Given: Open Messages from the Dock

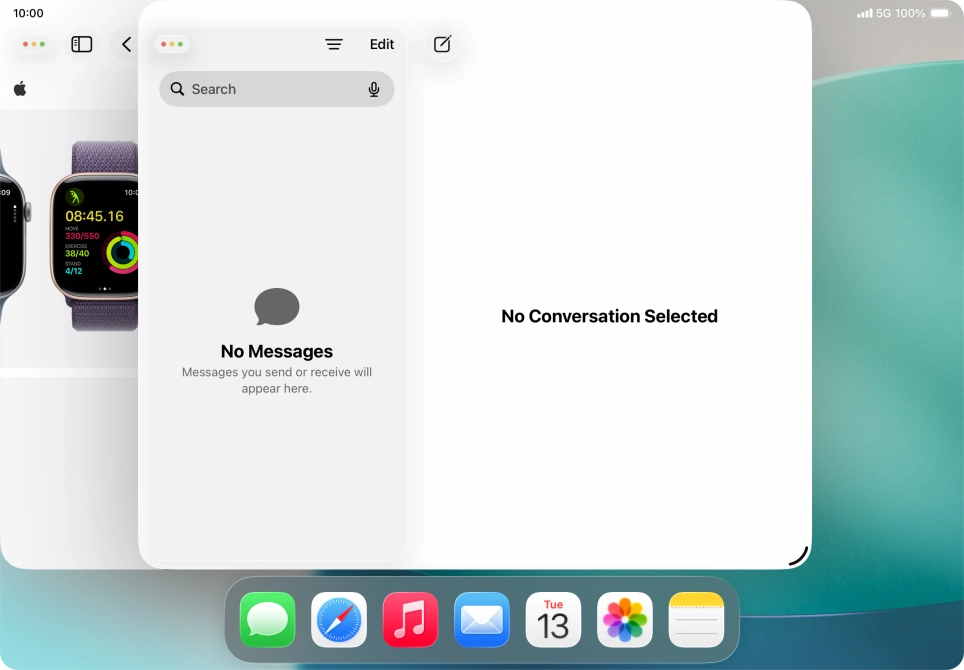Looking at the screenshot, I should (x=267, y=620).
